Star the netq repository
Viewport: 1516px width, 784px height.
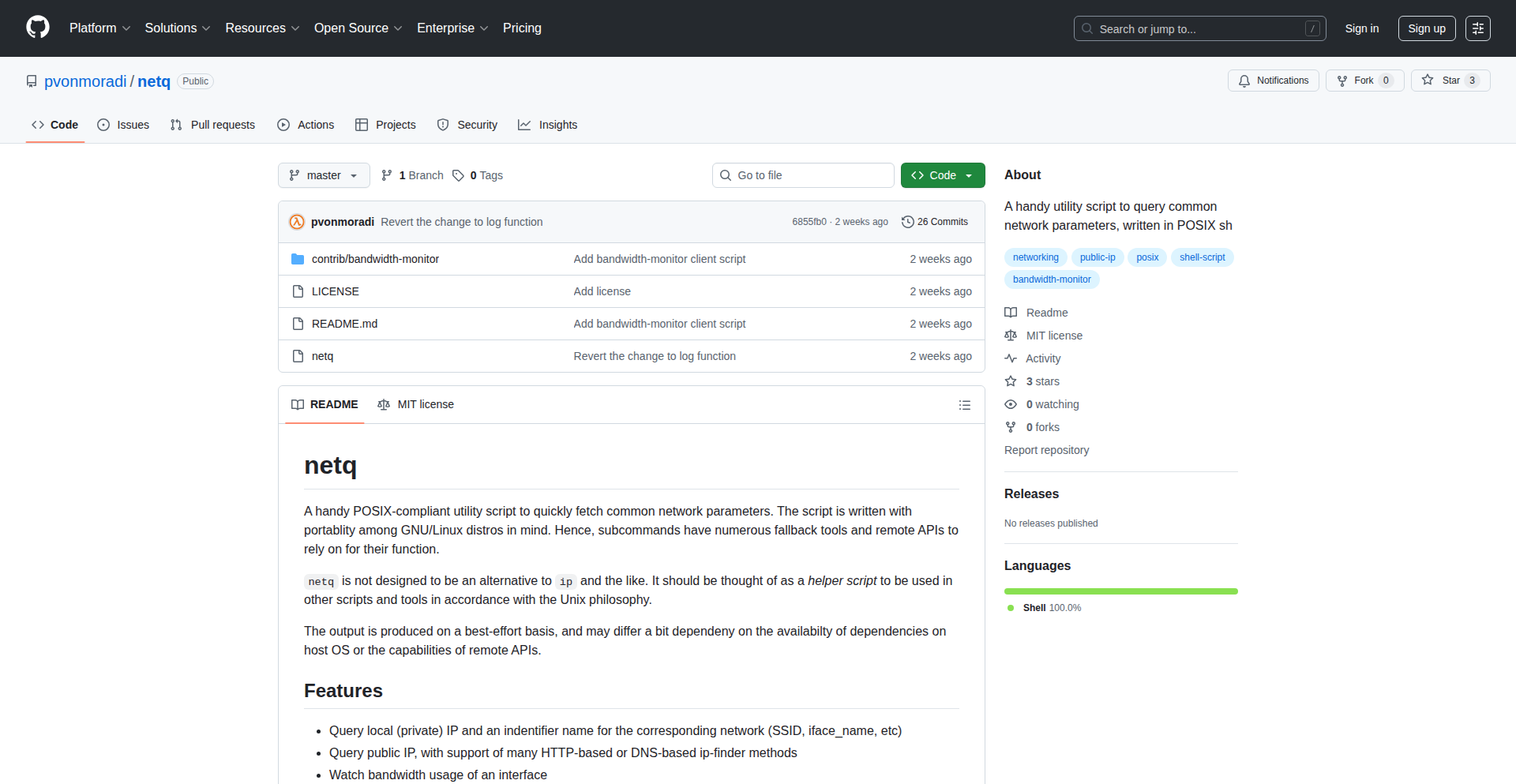point(1450,81)
